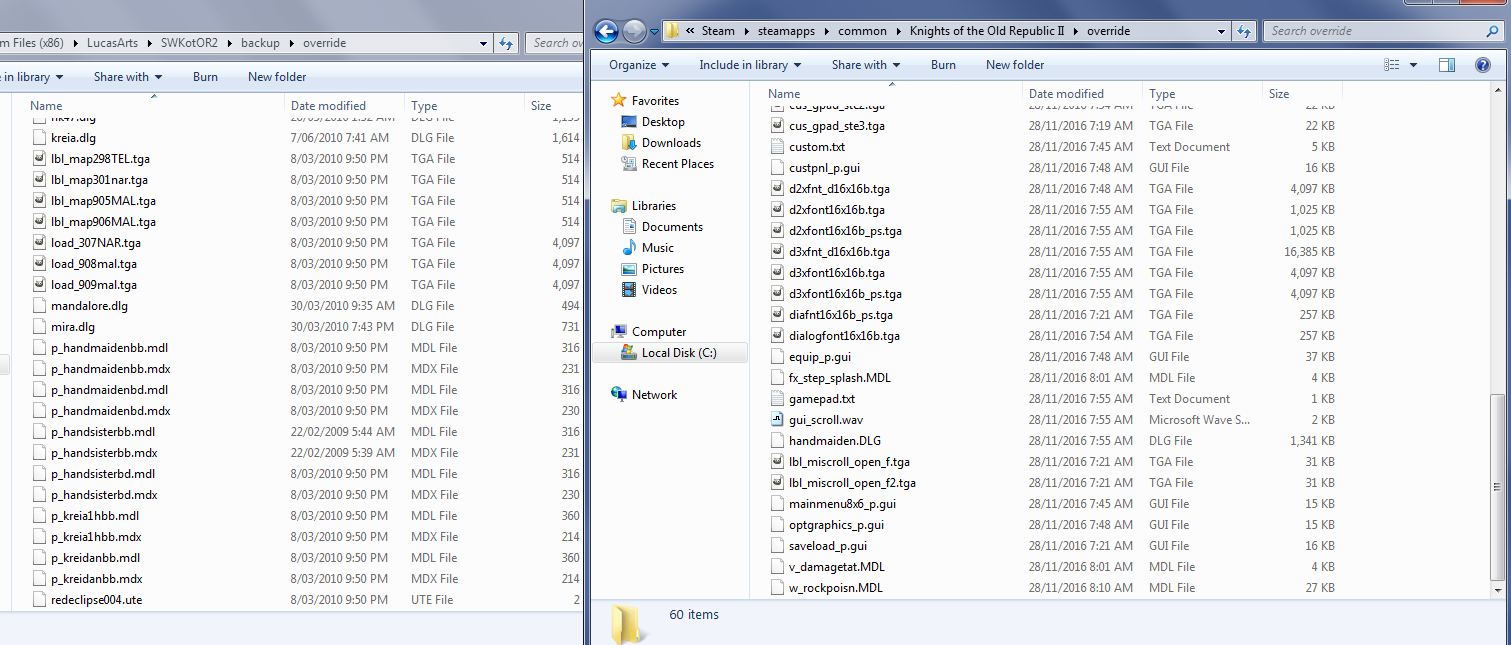
Task: Select fx_step_splash.MDL file icon
Action: [778, 378]
